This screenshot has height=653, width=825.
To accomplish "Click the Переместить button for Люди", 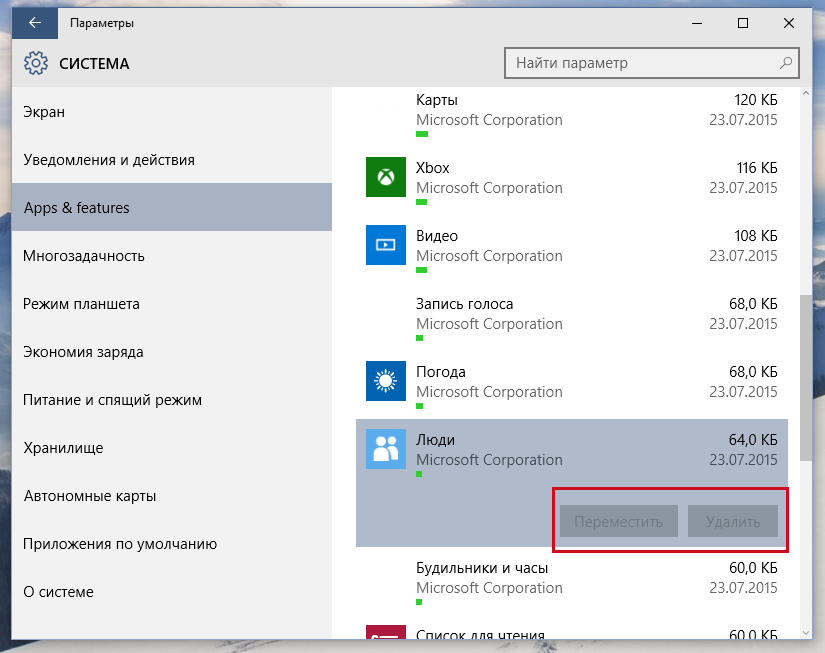I will (x=619, y=521).
